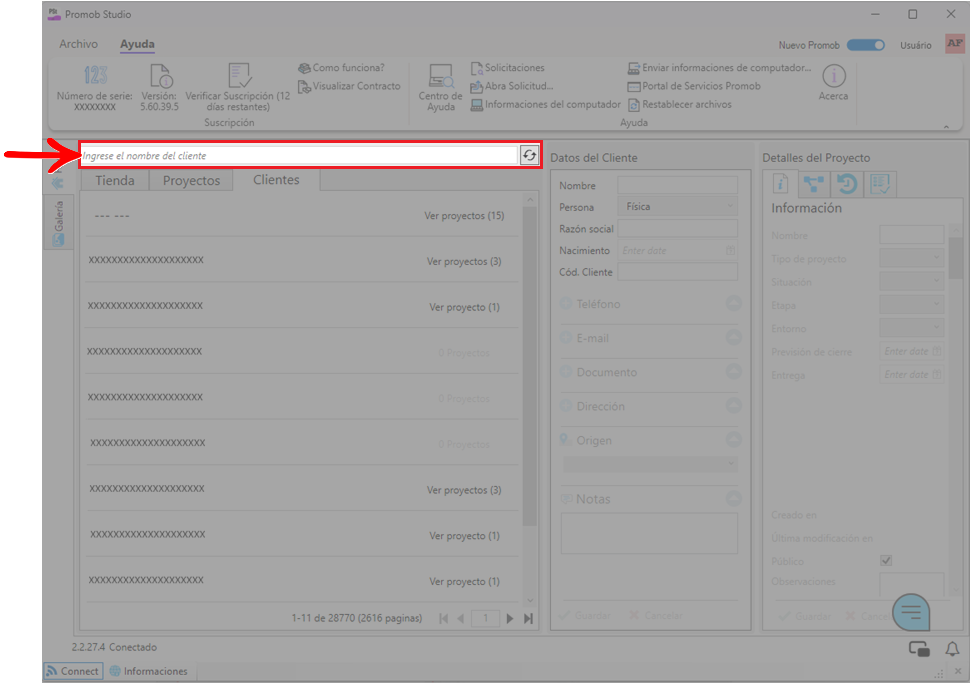
Task: Click the client list scrollbar
Action: [x=529, y=366]
